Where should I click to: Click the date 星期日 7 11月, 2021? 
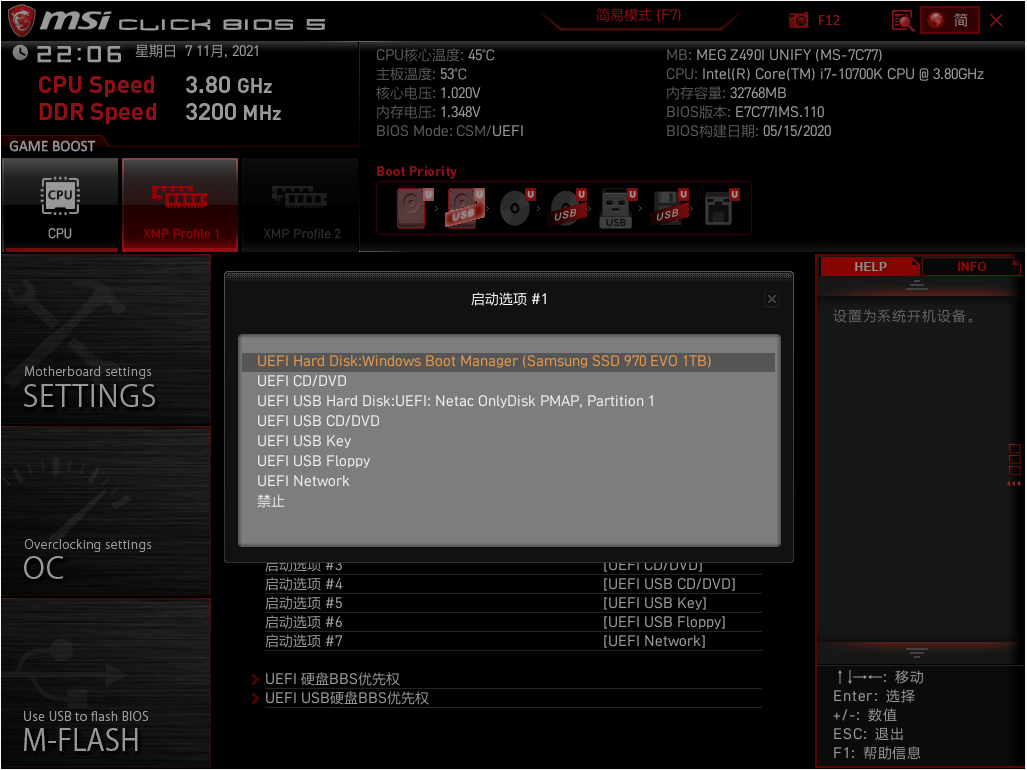[197, 51]
